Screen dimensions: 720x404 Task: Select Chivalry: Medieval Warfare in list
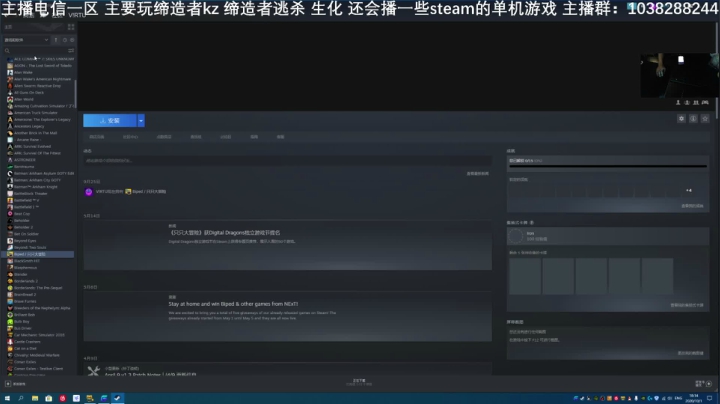tap(37, 355)
